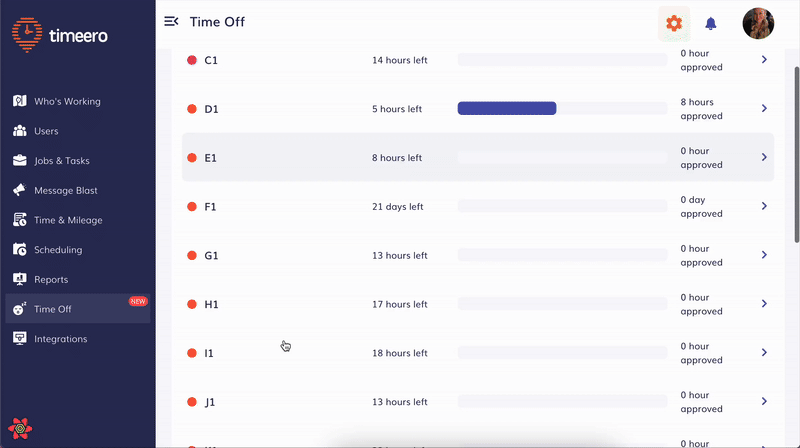Click the Scheduling calendar icon
The height and width of the screenshot is (448, 800).
coord(19,250)
